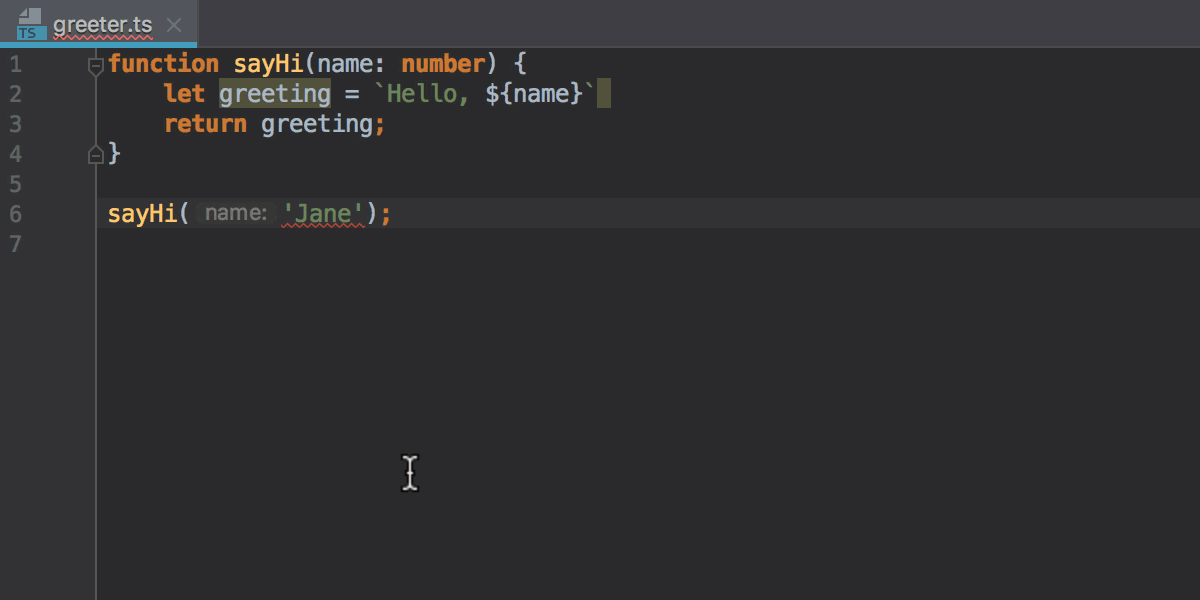Viewport: 1200px width, 600px height.
Task: Click line number 1 in the gutter
Action: click(x=15, y=64)
